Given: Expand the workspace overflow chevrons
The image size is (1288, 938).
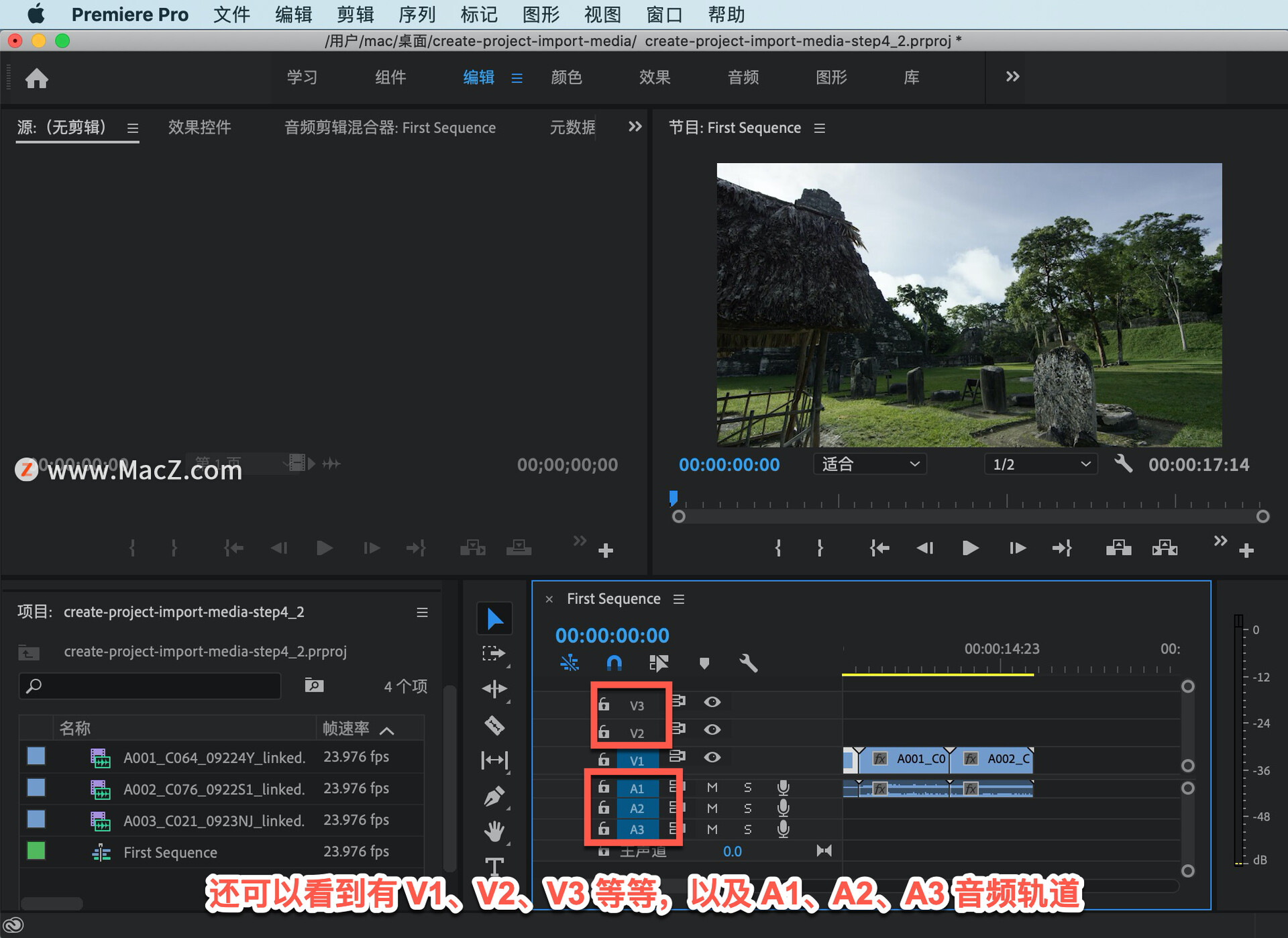Looking at the screenshot, I should pos(1012,76).
